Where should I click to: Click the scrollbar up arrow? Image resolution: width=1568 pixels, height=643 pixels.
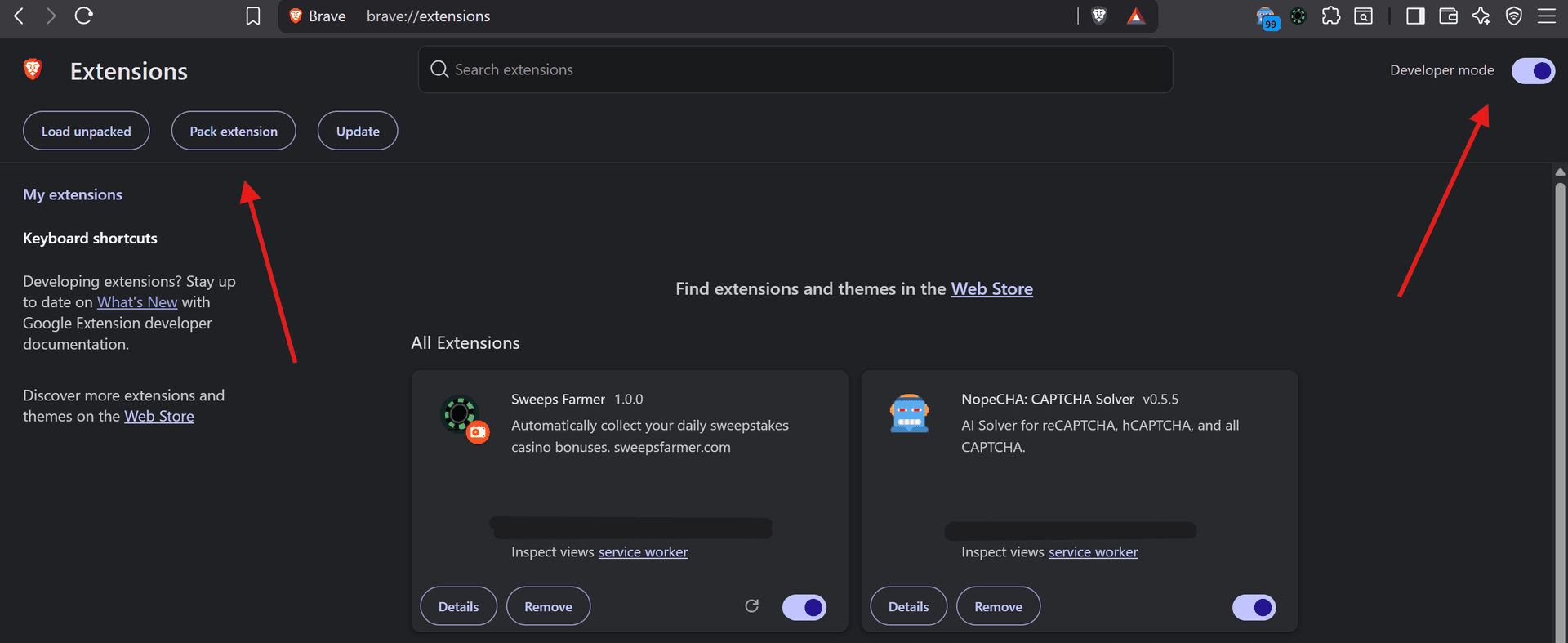pos(1560,172)
